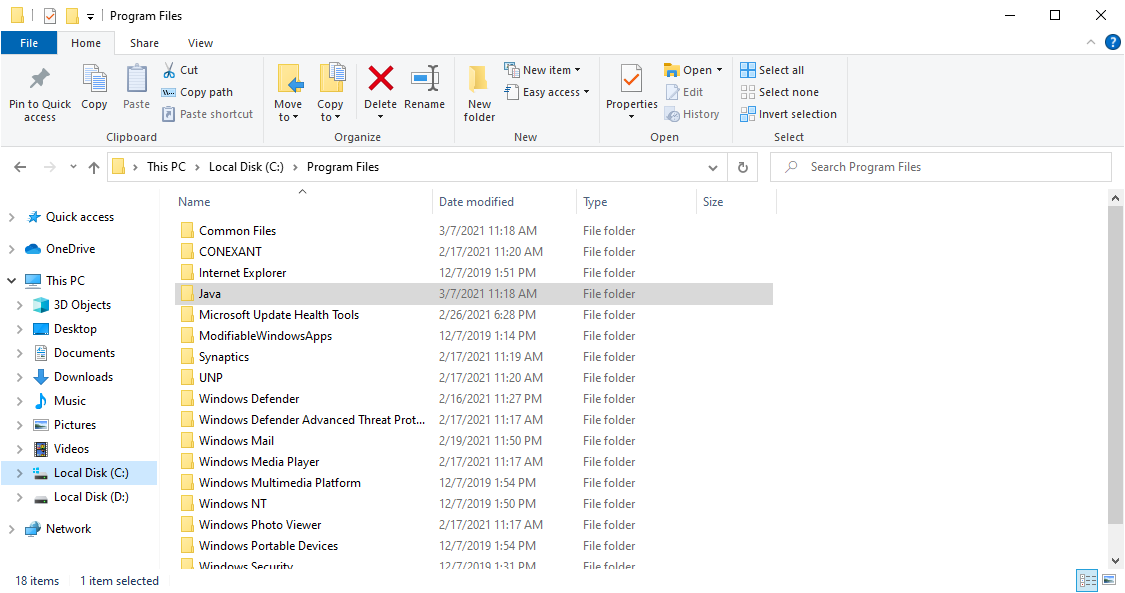Image resolution: width=1125 pixels, height=593 pixels.
Task: Open the File menu
Action: tap(29, 42)
